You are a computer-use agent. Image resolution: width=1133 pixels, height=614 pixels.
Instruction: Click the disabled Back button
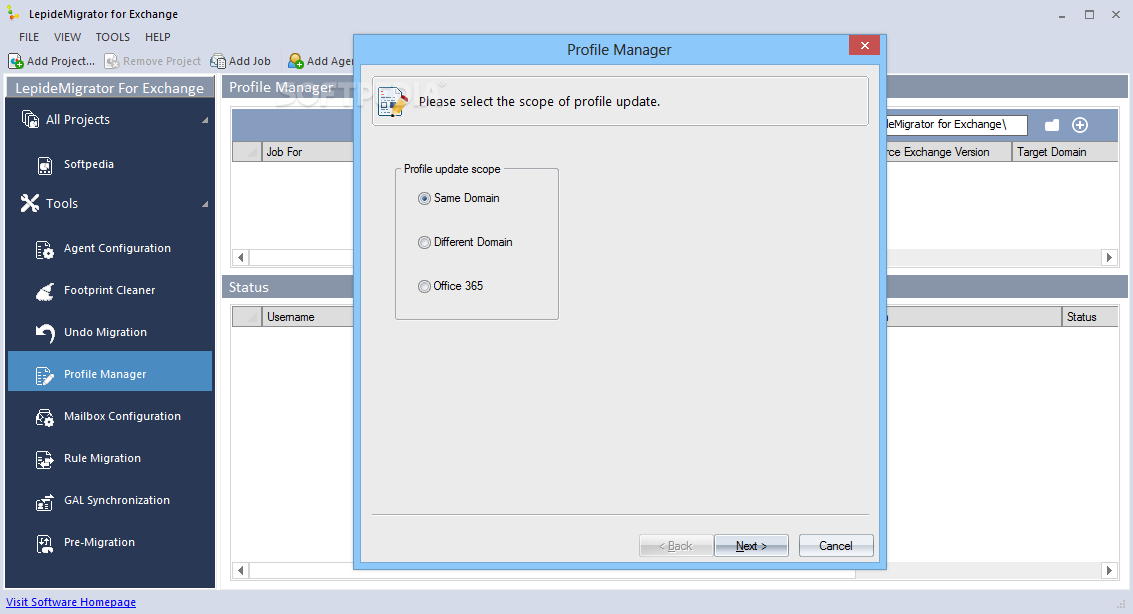[x=676, y=546]
